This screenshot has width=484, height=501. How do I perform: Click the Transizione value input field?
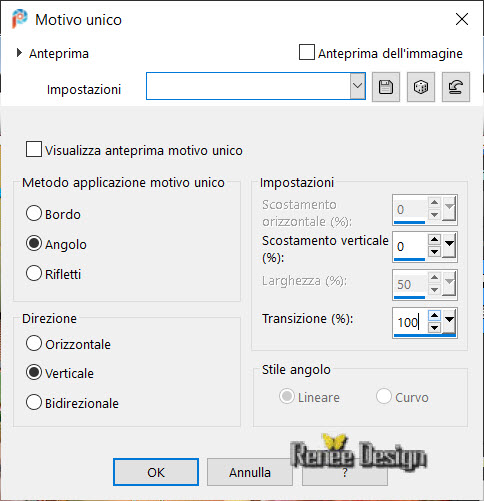[410, 322]
